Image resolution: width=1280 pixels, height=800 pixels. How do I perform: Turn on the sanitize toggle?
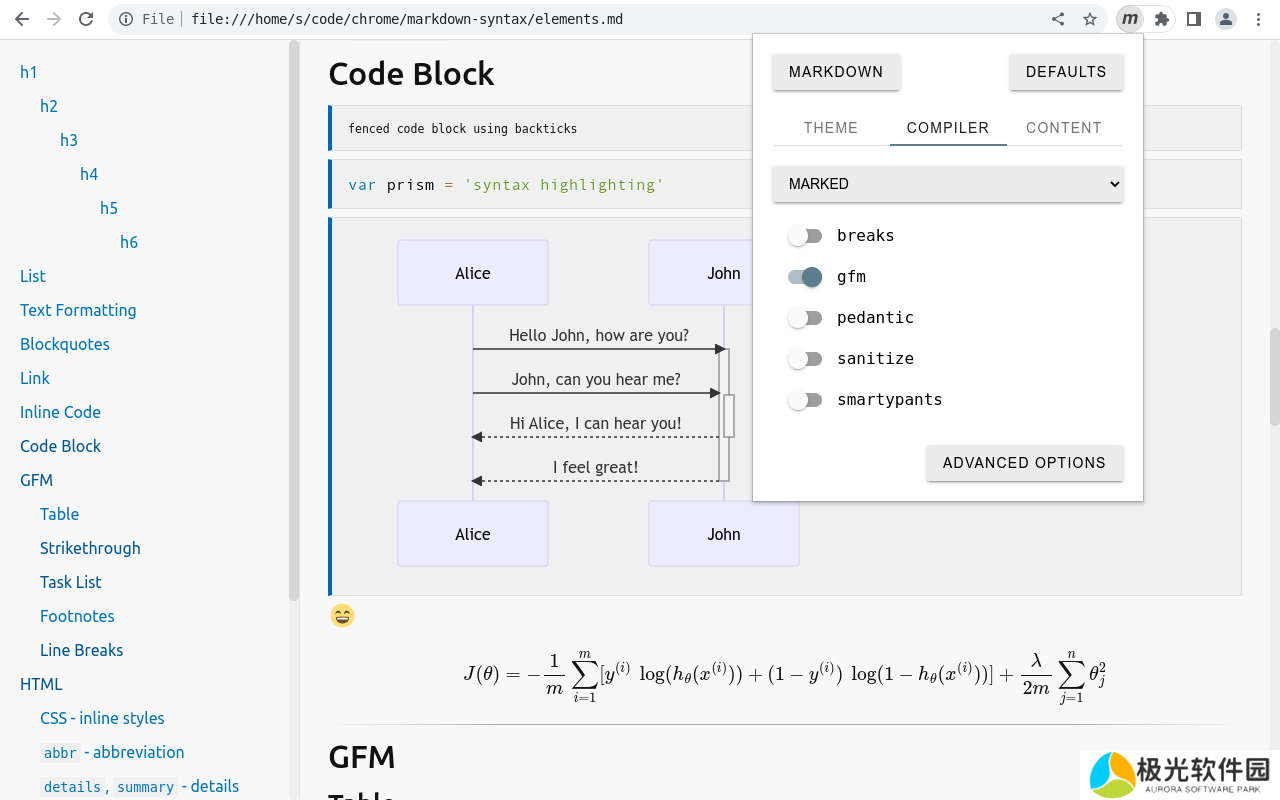(x=805, y=359)
